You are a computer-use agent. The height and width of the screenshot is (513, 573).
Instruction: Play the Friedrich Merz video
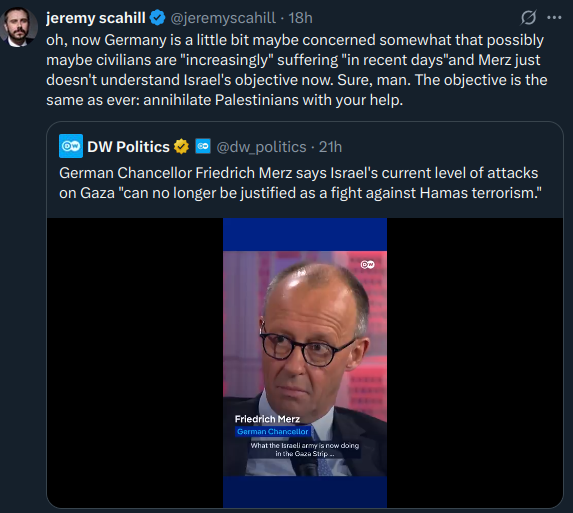click(305, 363)
